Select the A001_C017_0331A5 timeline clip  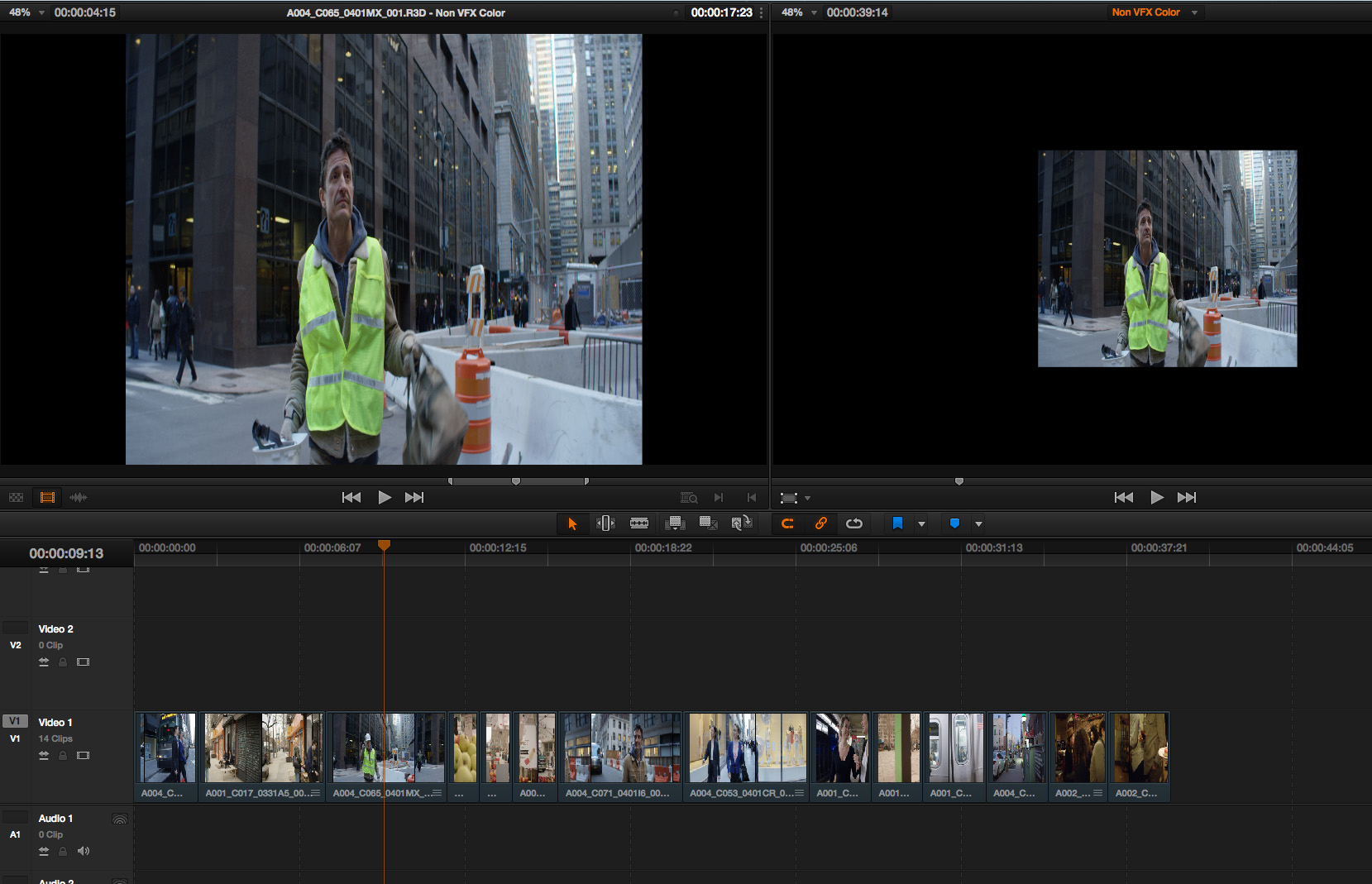pos(263,757)
